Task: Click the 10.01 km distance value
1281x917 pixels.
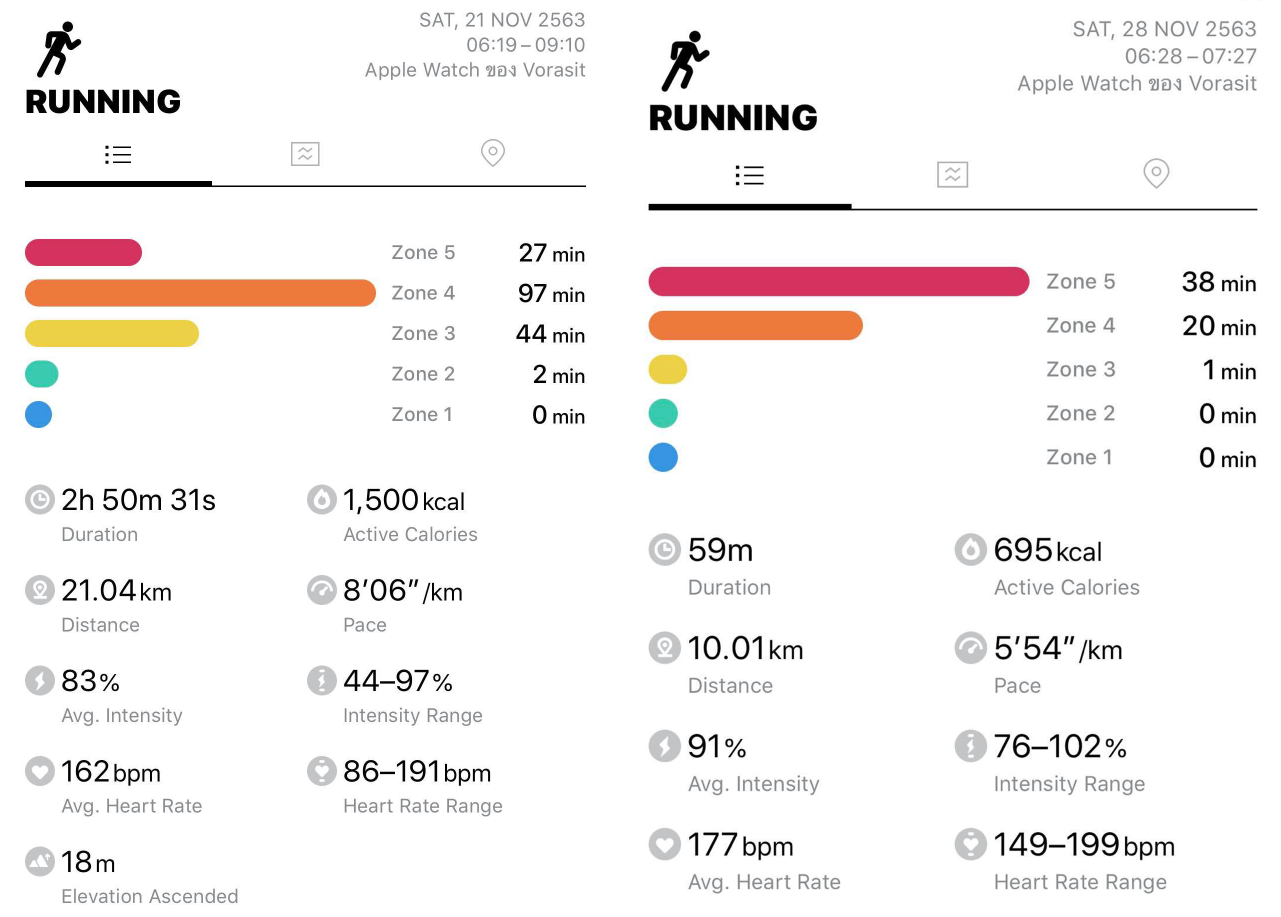Action: (x=745, y=649)
